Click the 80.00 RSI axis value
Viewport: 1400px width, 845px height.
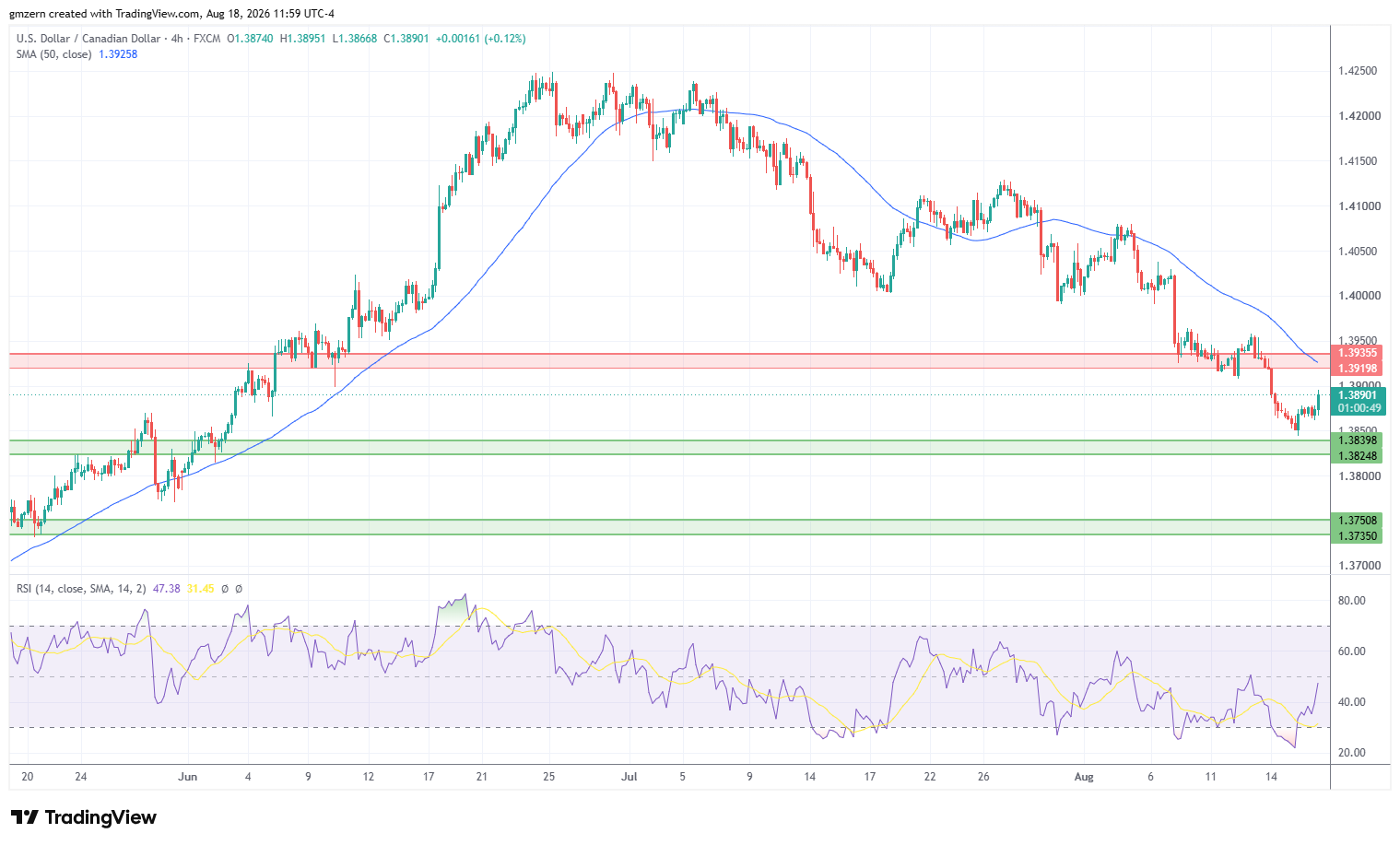(x=1351, y=601)
